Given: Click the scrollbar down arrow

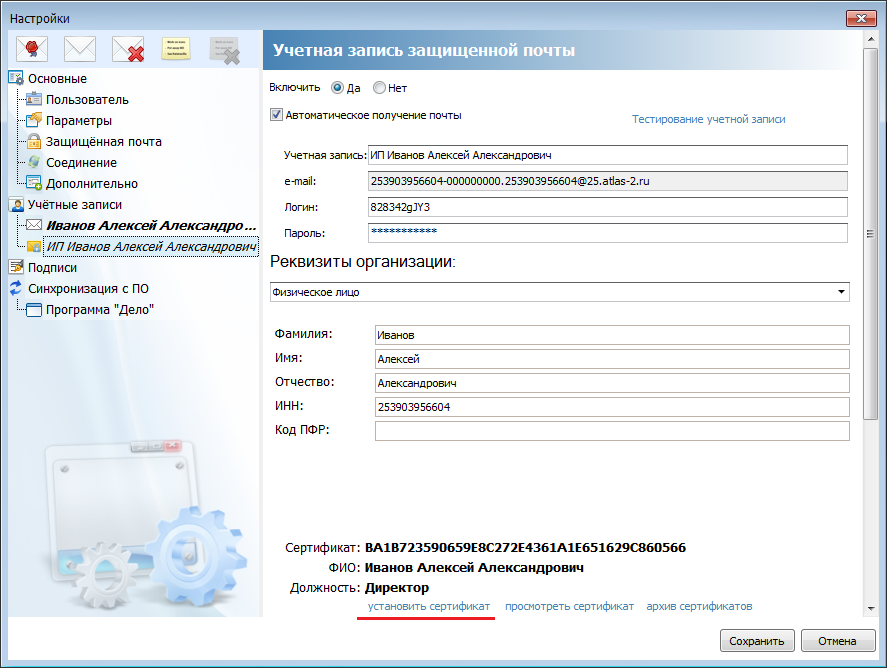Looking at the screenshot, I should (871, 609).
